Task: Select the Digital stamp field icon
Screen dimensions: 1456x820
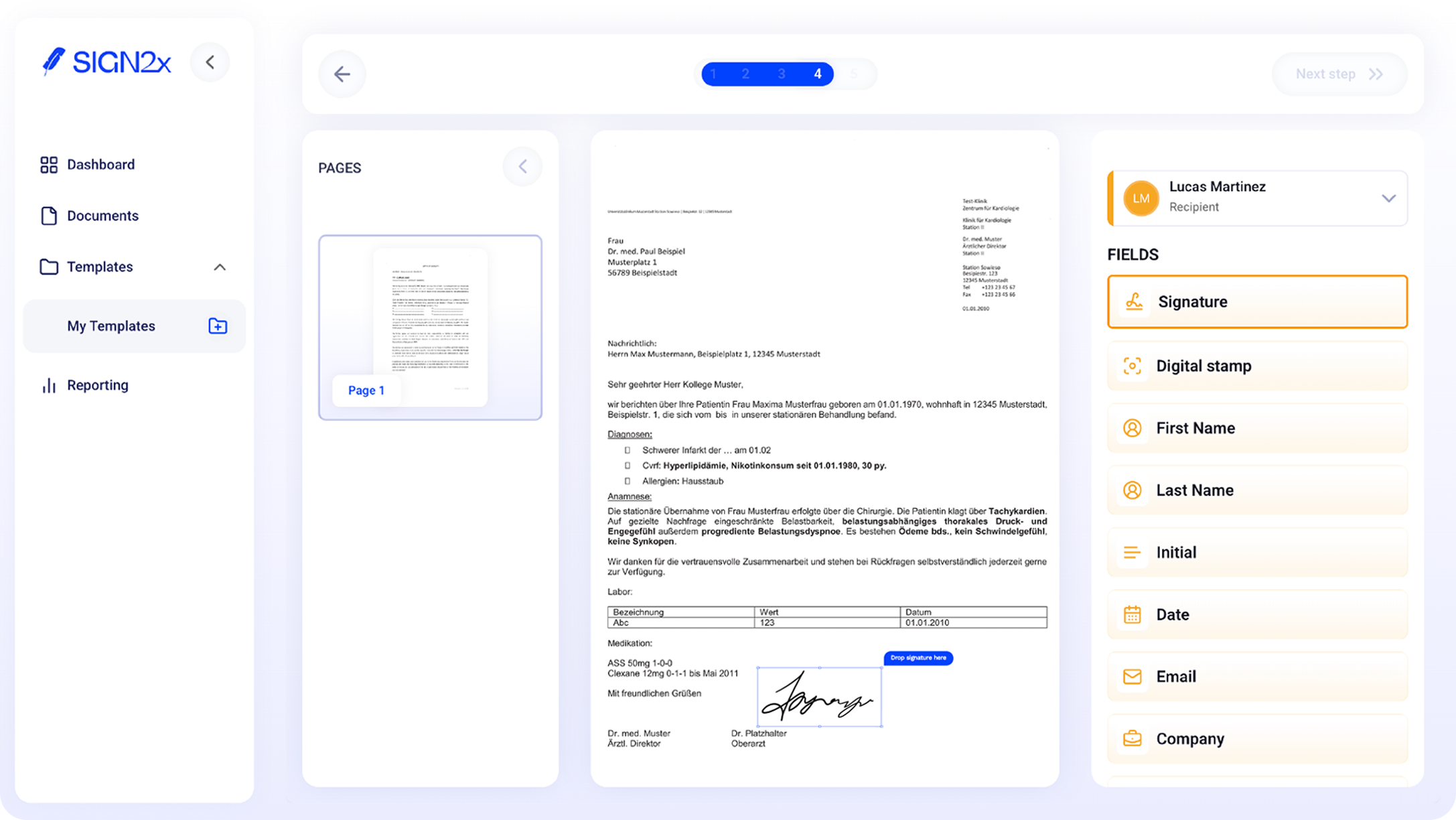Action: 1132,366
